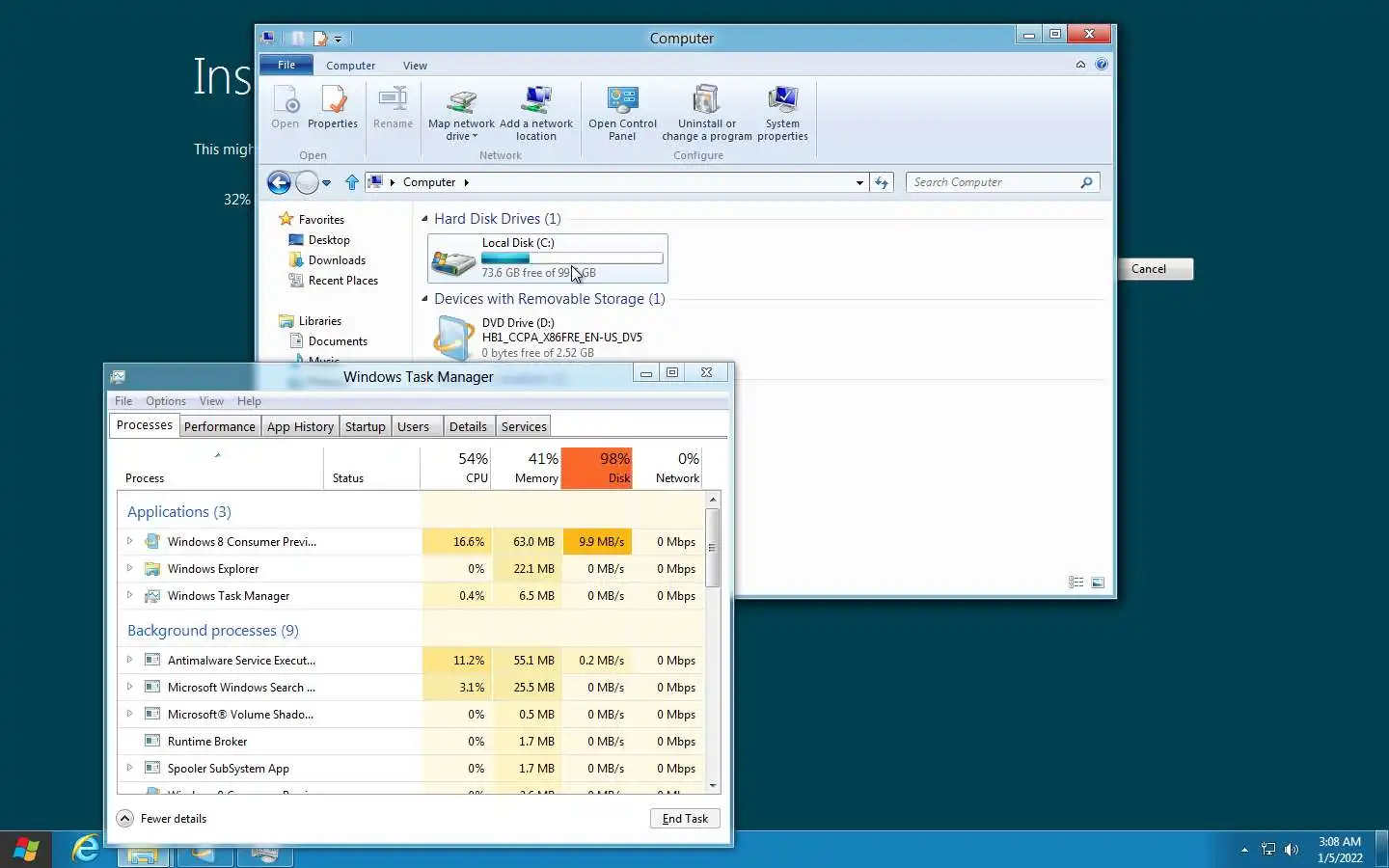Open the Startup tab in Task Manager

click(365, 426)
